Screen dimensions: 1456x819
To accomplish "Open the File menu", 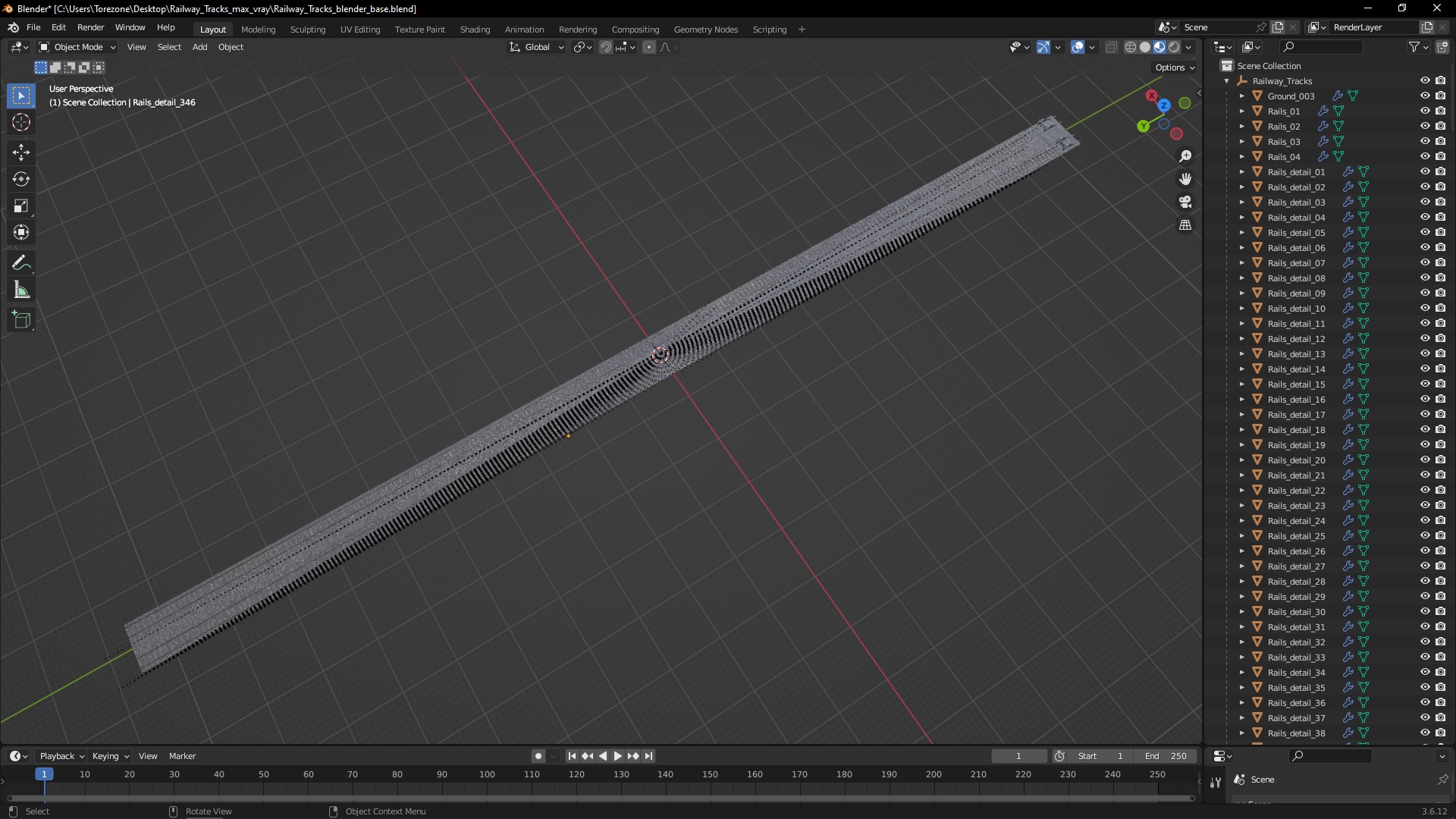I will point(33,27).
